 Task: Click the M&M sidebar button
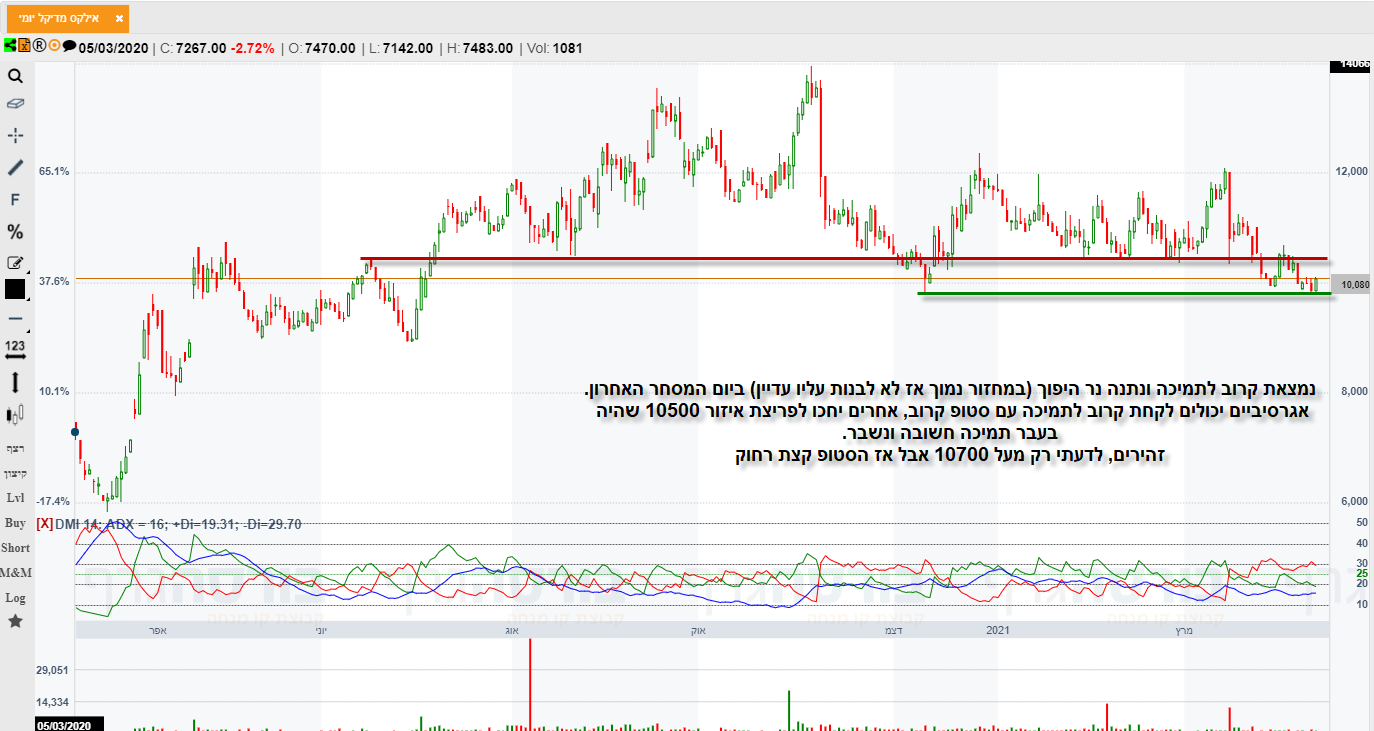15,572
